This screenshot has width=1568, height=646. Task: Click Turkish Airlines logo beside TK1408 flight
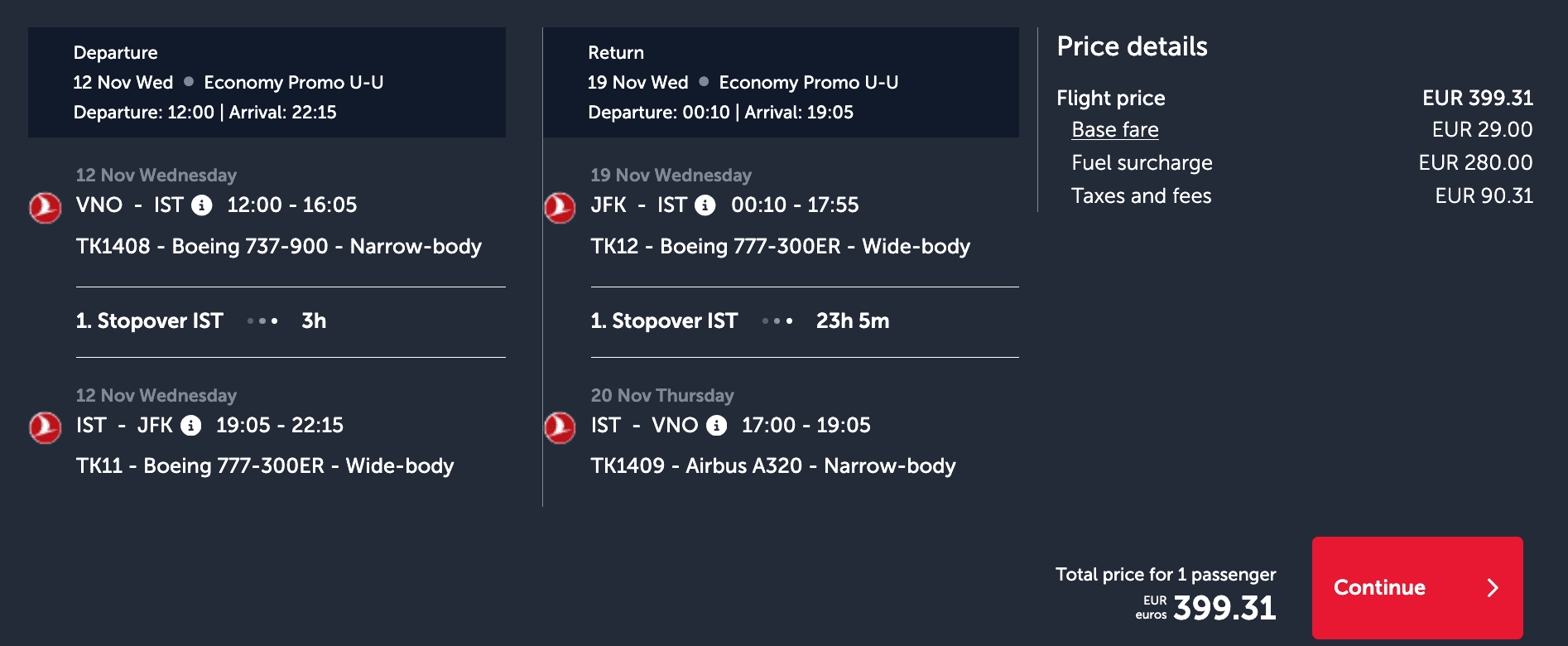point(46,208)
